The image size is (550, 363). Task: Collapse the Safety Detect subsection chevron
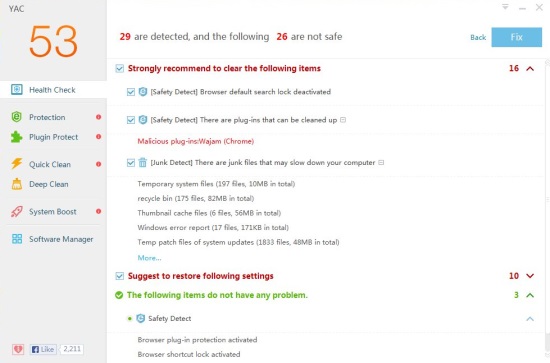click(x=530, y=319)
